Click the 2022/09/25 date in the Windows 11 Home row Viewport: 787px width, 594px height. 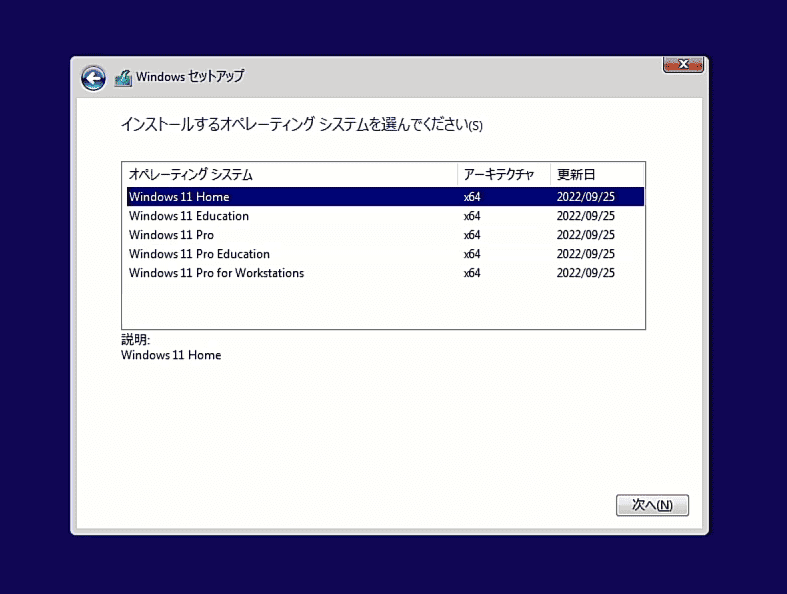pyautogui.click(x=586, y=197)
